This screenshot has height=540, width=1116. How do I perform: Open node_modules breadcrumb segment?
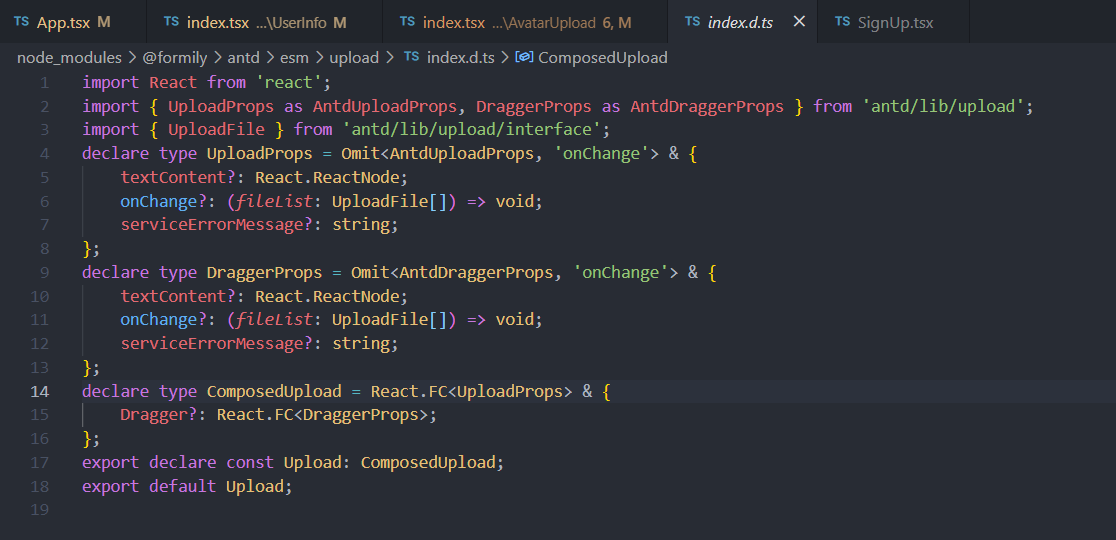point(68,58)
